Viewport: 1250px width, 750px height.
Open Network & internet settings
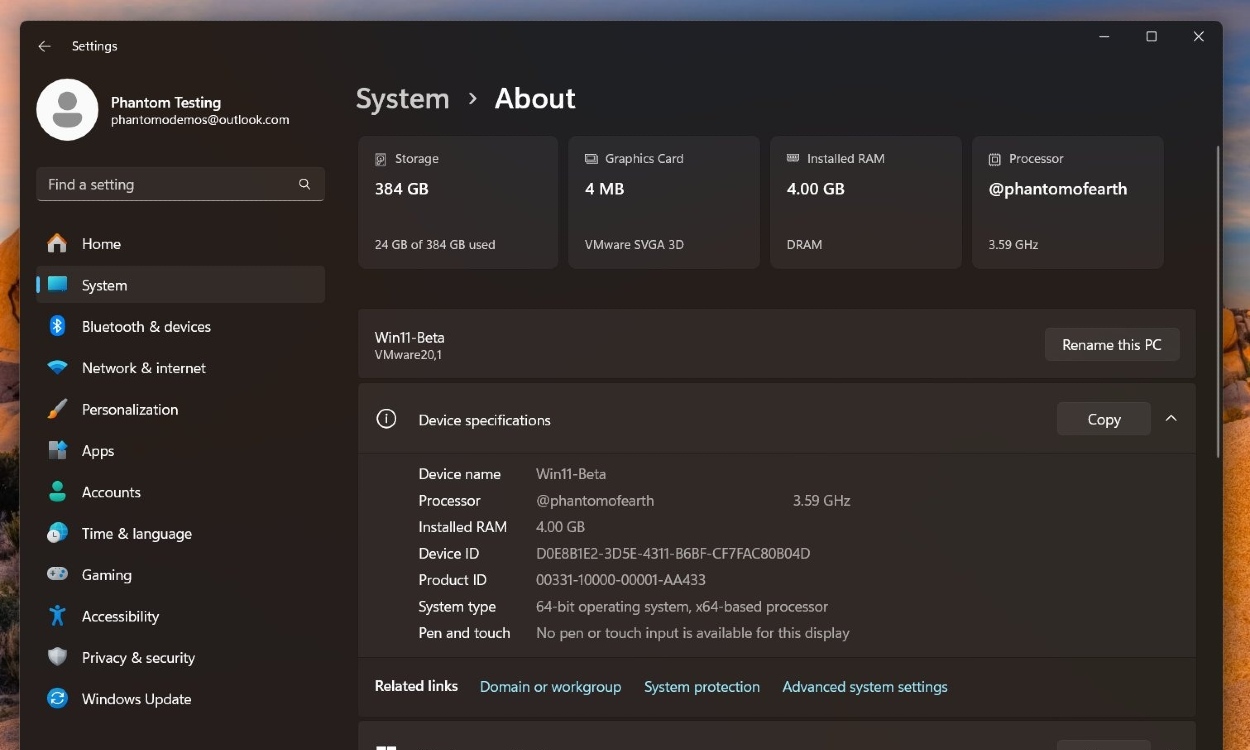coord(144,367)
